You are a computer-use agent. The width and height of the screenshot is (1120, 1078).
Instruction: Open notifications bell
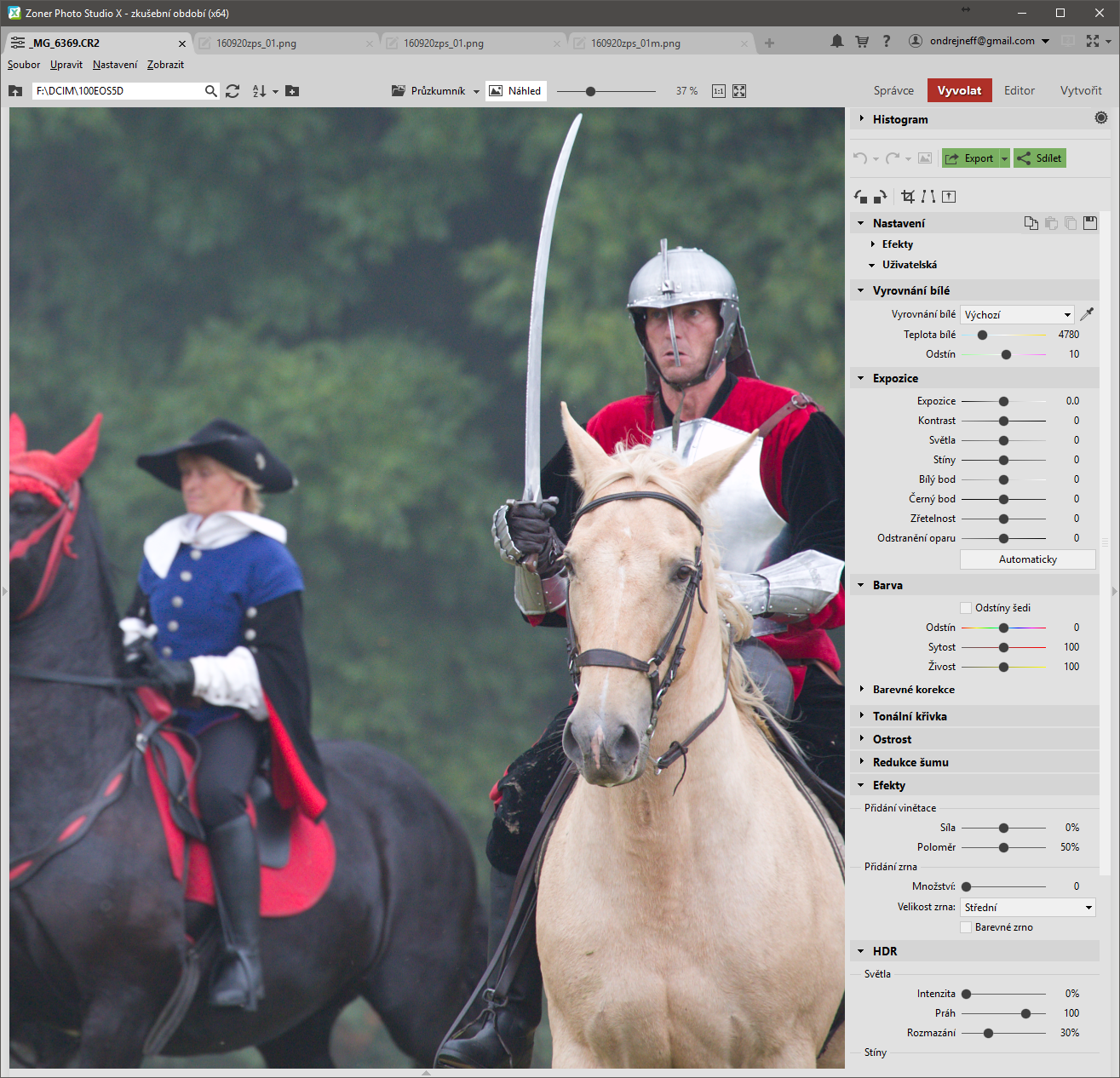[837, 41]
